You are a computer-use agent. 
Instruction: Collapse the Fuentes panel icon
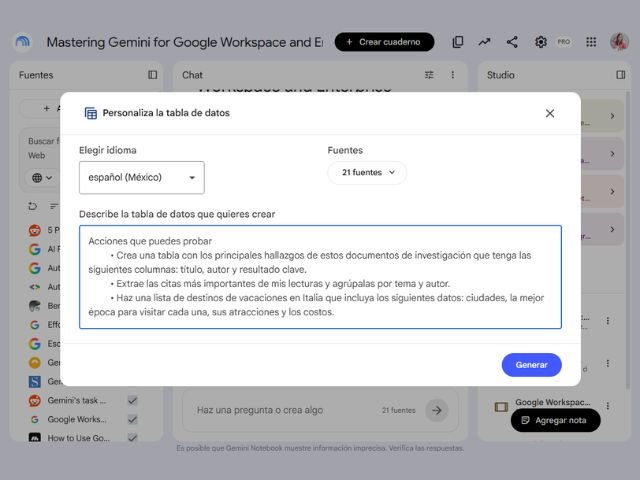(x=152, y=75)
